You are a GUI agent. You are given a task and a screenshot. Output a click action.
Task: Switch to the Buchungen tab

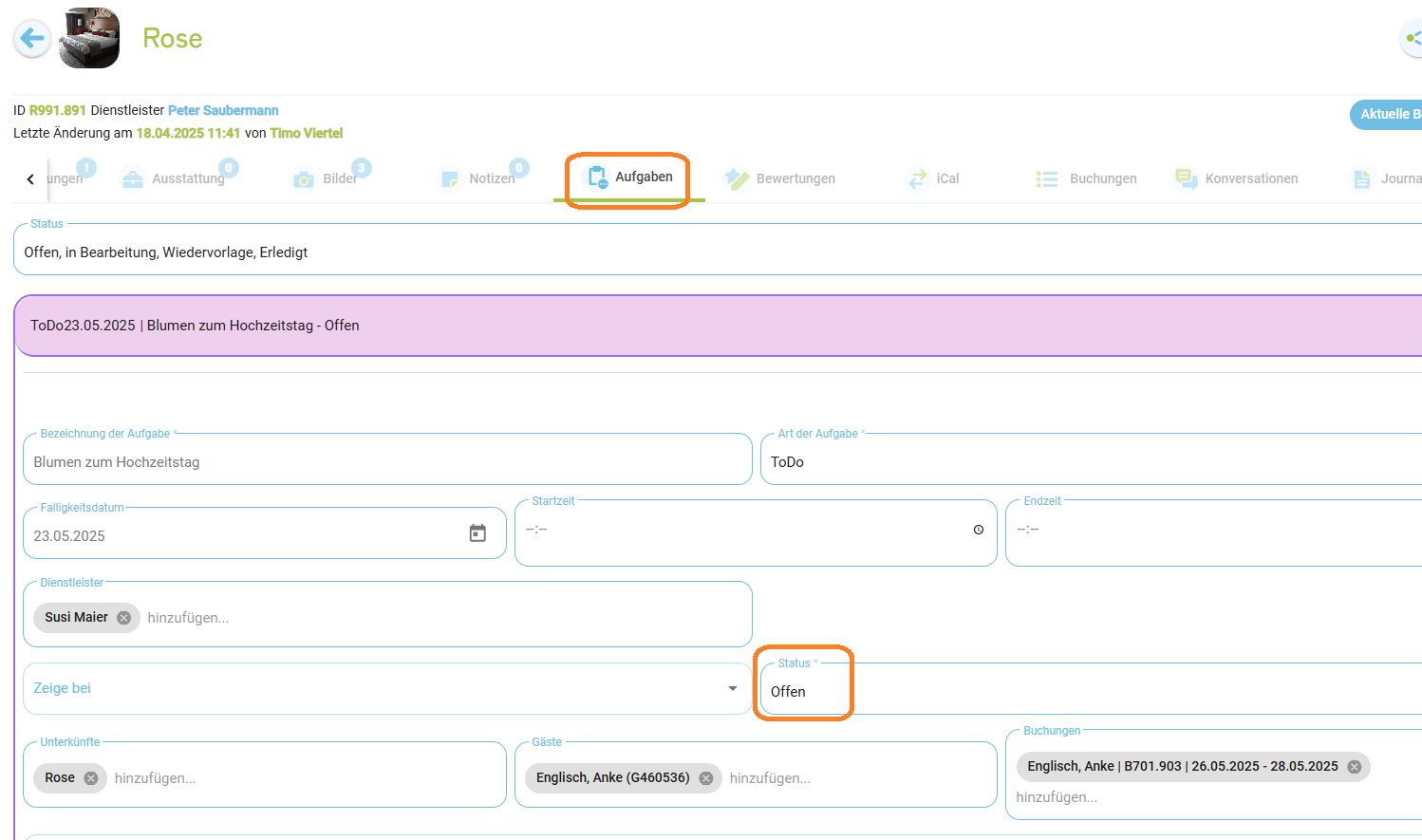(x=1086, y=178)
